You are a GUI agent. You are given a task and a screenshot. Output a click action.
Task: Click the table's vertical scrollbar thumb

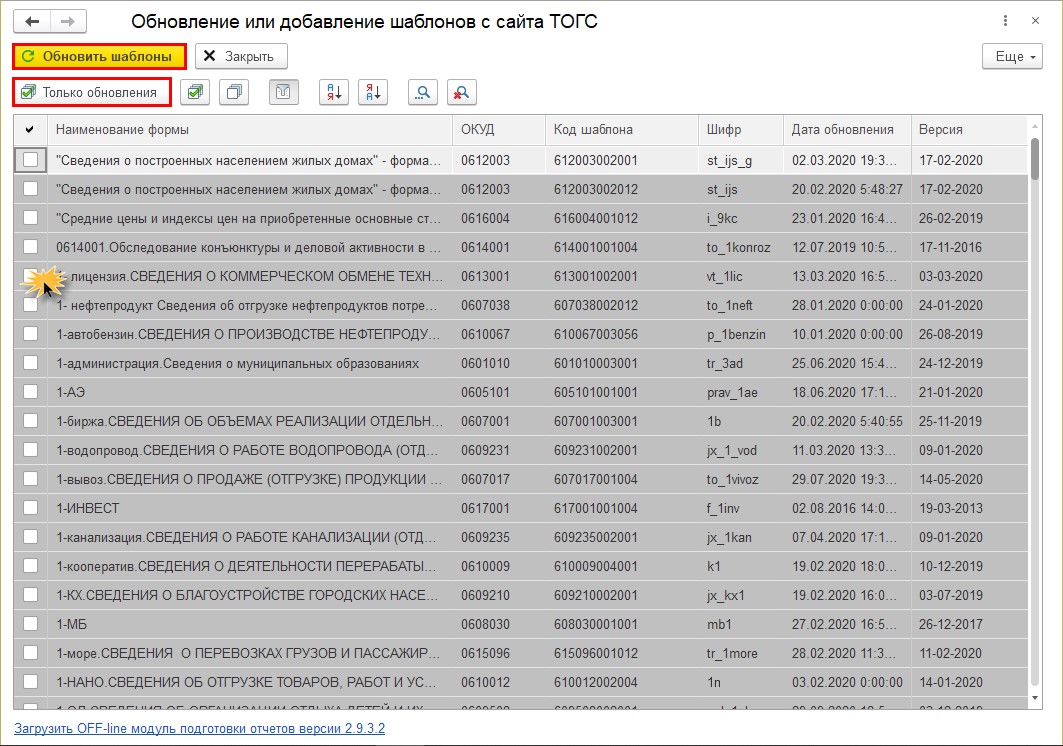(1035, 159)
